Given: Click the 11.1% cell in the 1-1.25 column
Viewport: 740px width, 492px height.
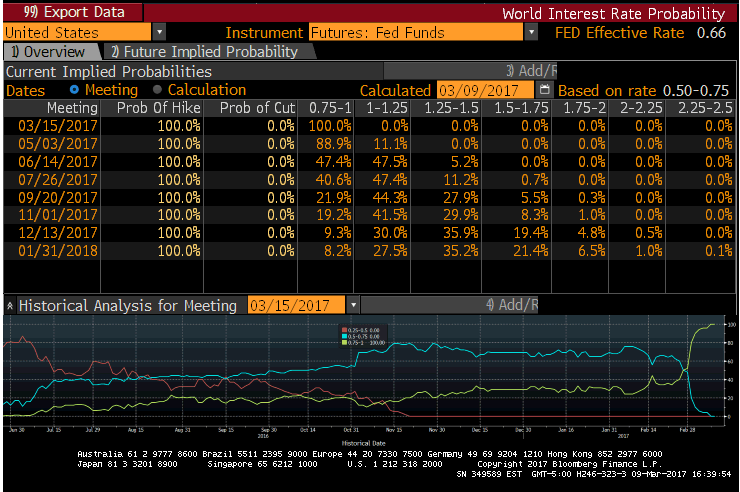Looking at the screenshot, I should coord(390,144).
